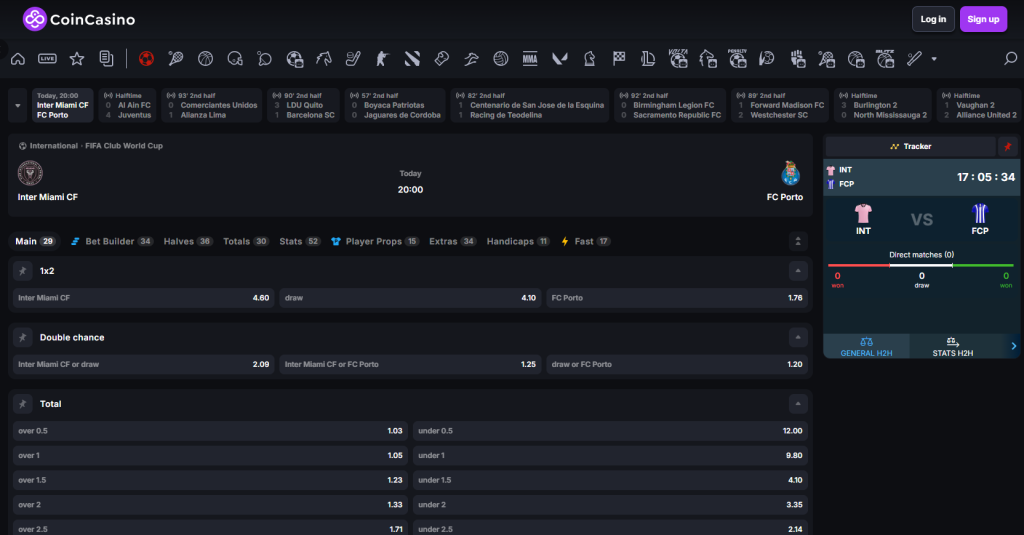Viewport: 1024px width, 535px height.
Task: Select the Baseball bat icon
Action: pyautogui.click(x=914, y=59)
